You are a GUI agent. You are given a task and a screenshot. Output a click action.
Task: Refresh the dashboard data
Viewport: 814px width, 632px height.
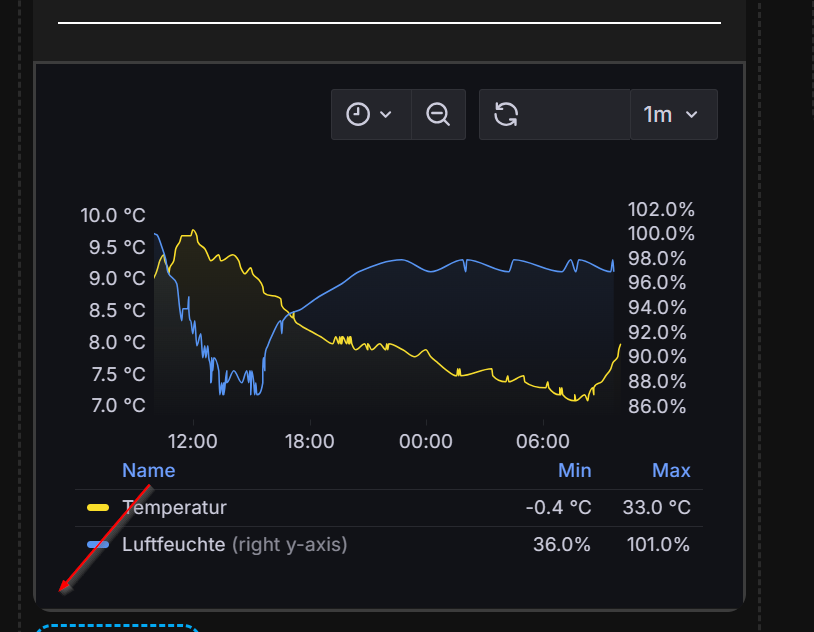(x=506, y=114)
